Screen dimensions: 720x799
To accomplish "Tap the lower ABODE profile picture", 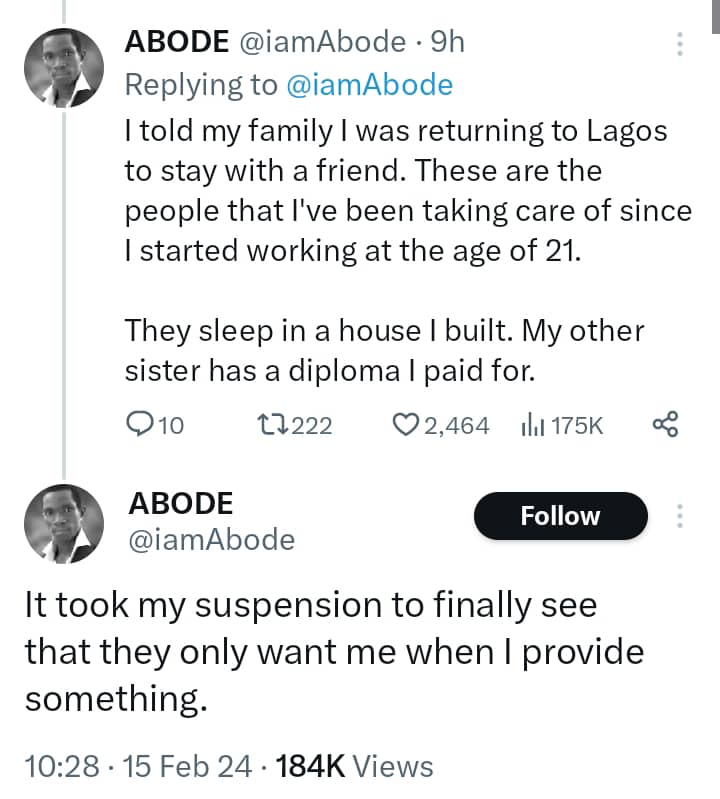I will click(63, 524).
